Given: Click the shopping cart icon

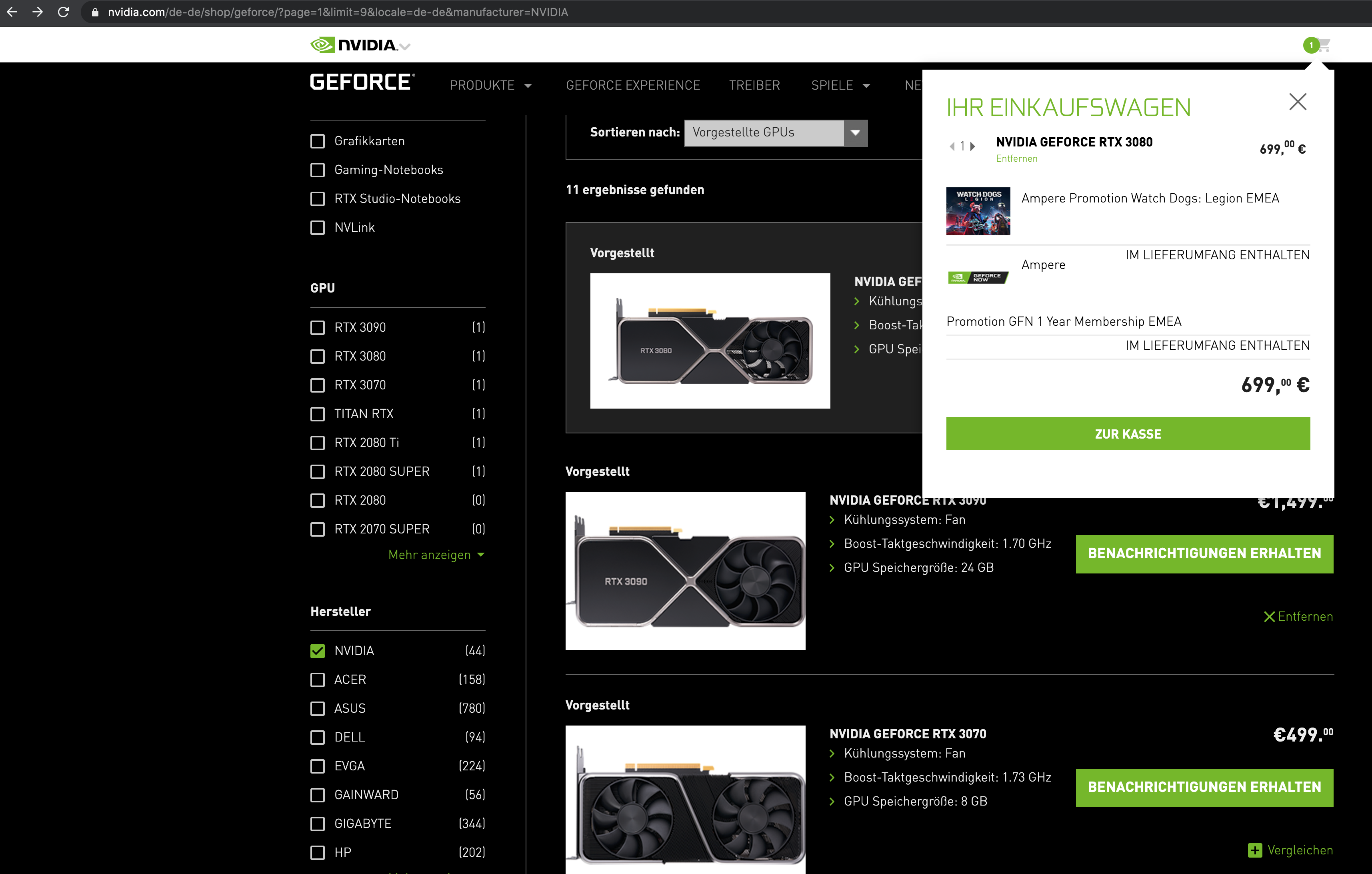Looking at the screenshot, I should [x=1322, y=44].
